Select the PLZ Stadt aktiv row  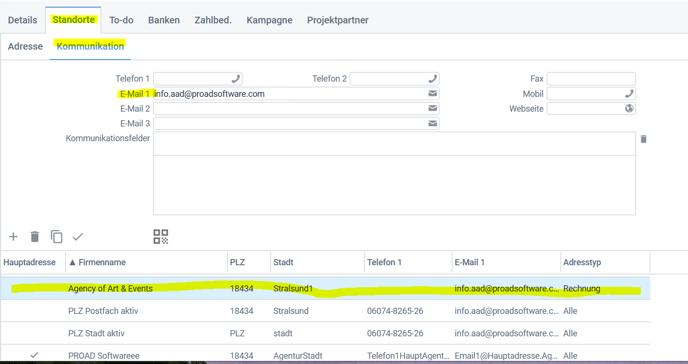[x=325, y=333]
